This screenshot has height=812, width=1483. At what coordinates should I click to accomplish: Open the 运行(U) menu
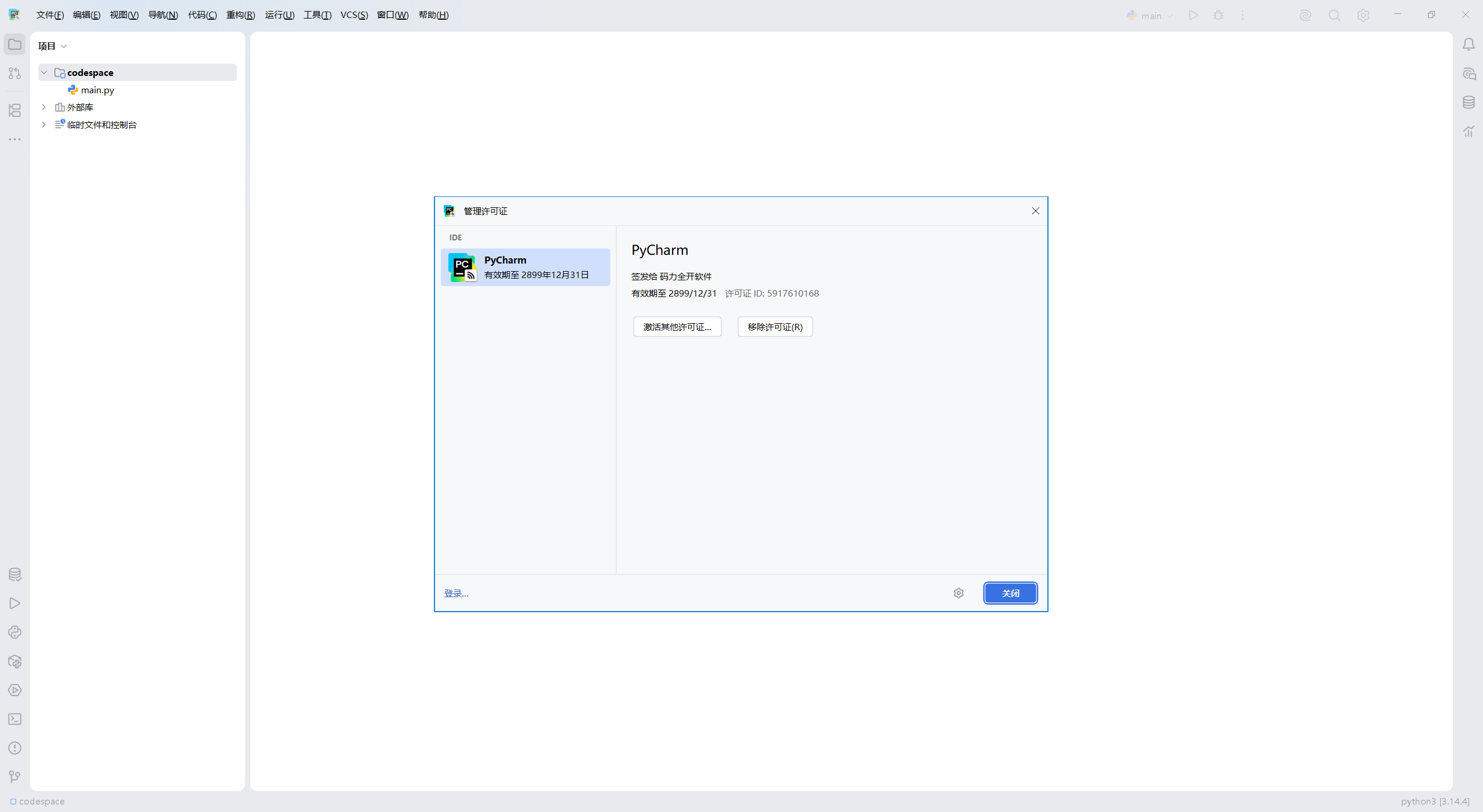tap(280, 15)
